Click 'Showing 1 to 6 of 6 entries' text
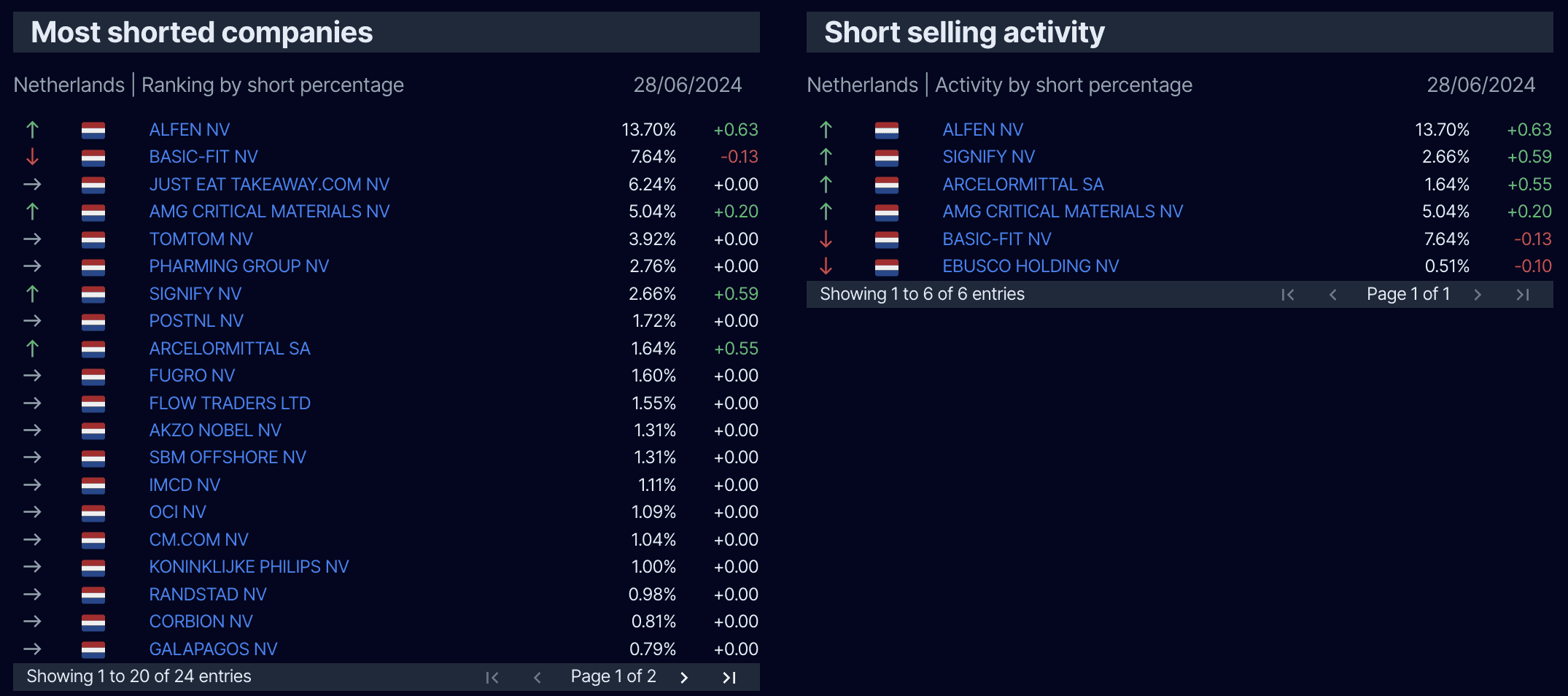Image resolution: width=1568 pixels, height=696 pixels. pyautogui.click(x=922, y=294)
